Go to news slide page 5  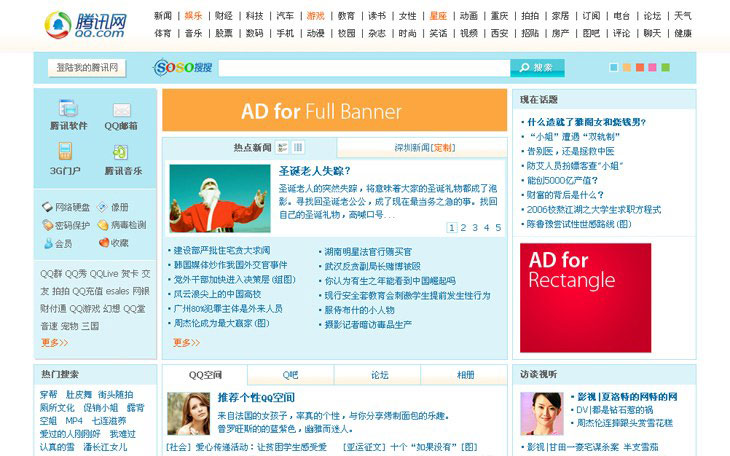[498, 227]
